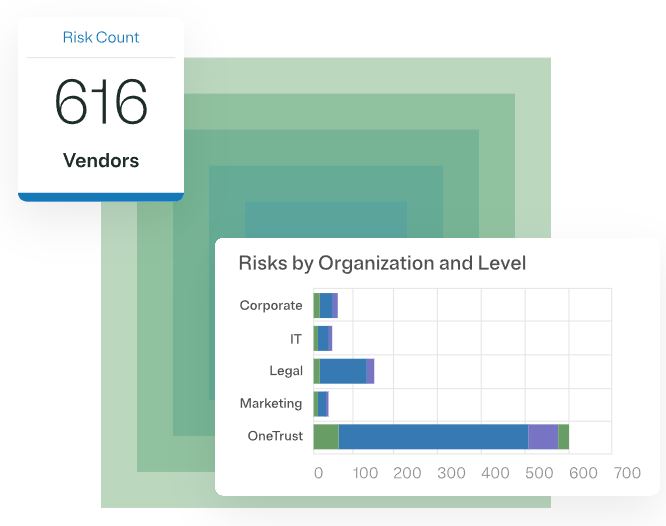Click the Risks by Organization and Level title
The height and width of the screenshot is (526, 666).
(382, 264)
